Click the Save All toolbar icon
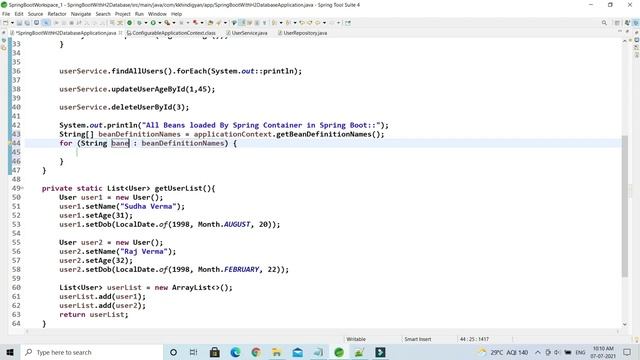 (x=27, y=23)
